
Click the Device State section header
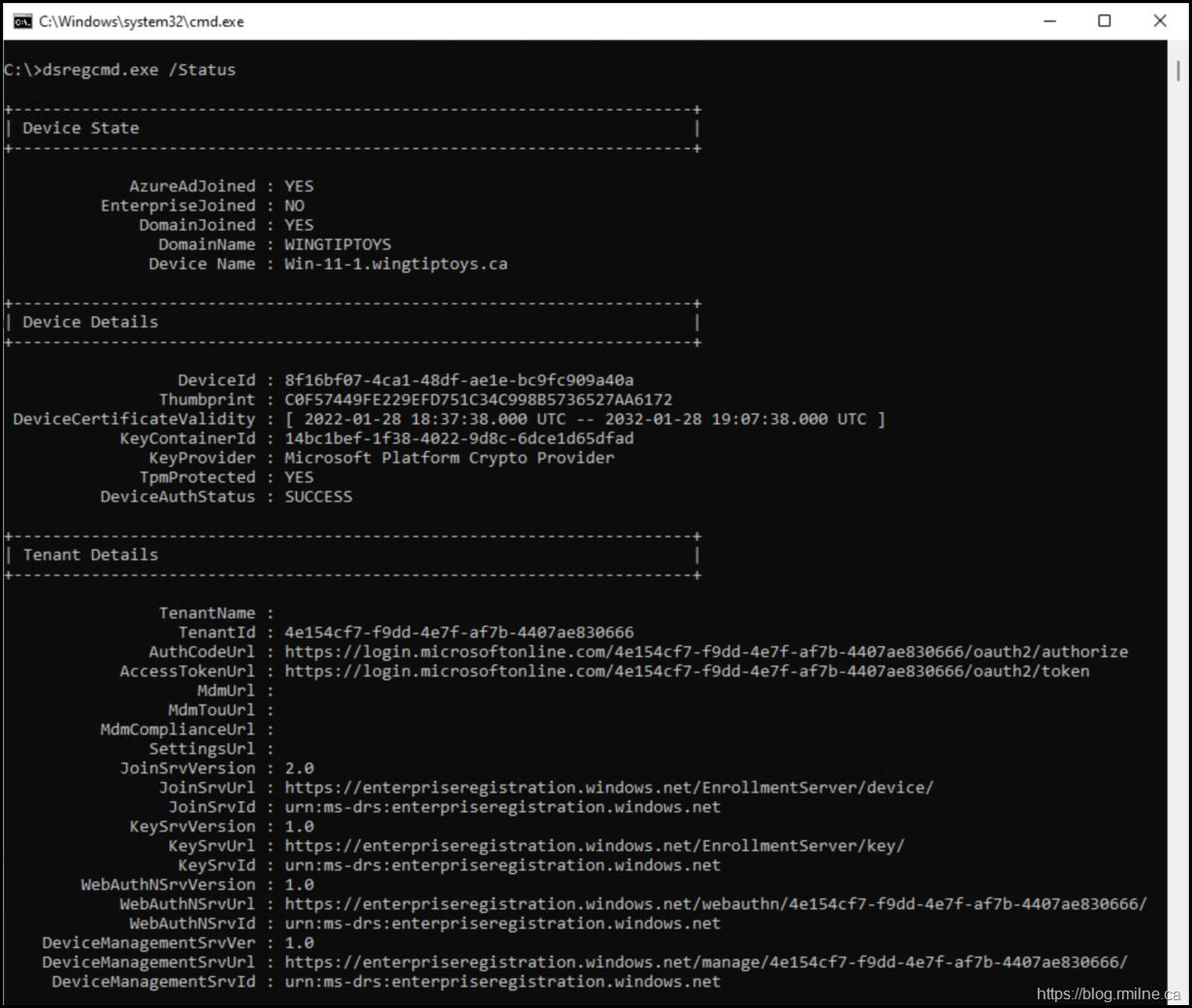81,128
